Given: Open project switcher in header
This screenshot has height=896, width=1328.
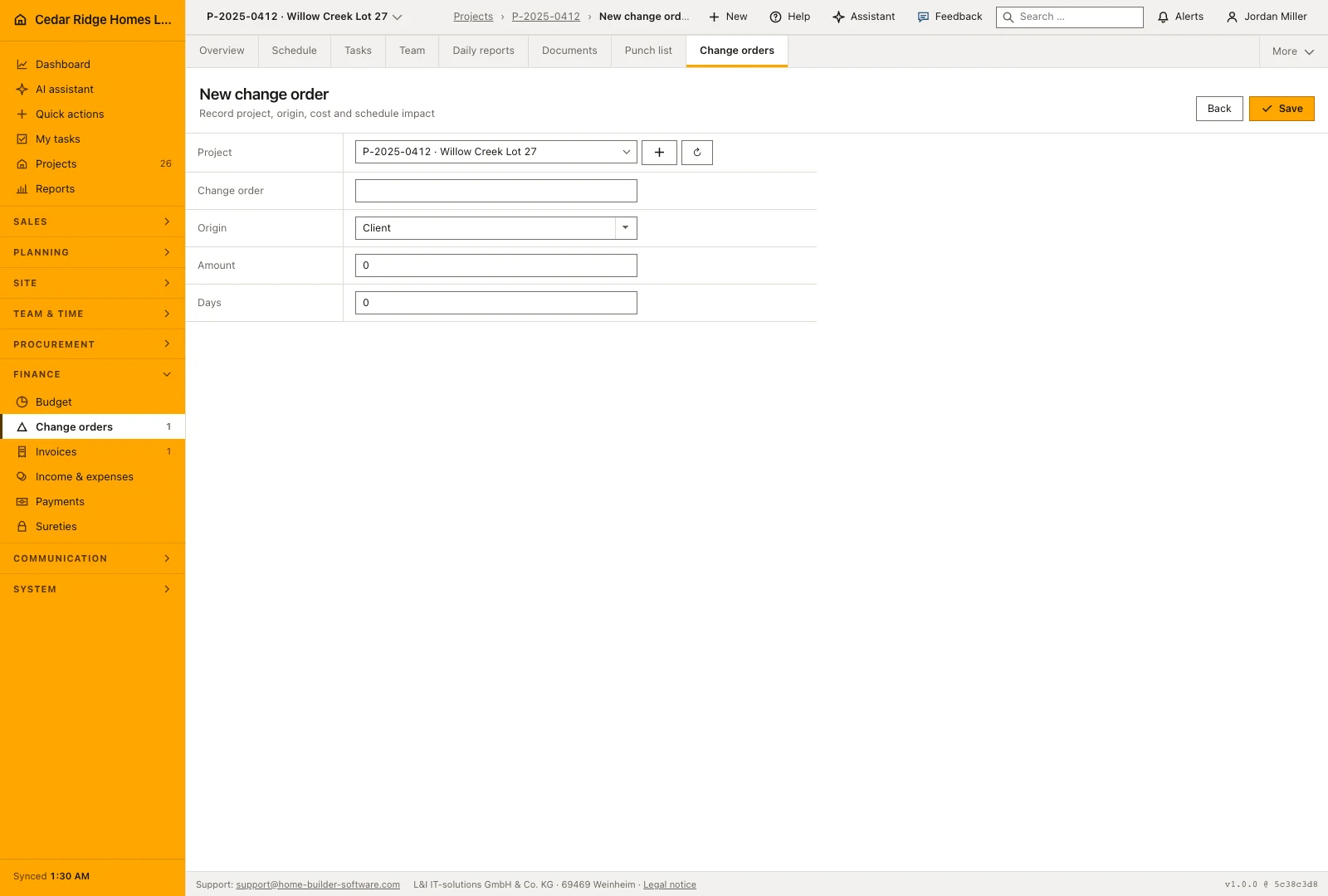Looking at the screenshot, I should pos(304,17).
